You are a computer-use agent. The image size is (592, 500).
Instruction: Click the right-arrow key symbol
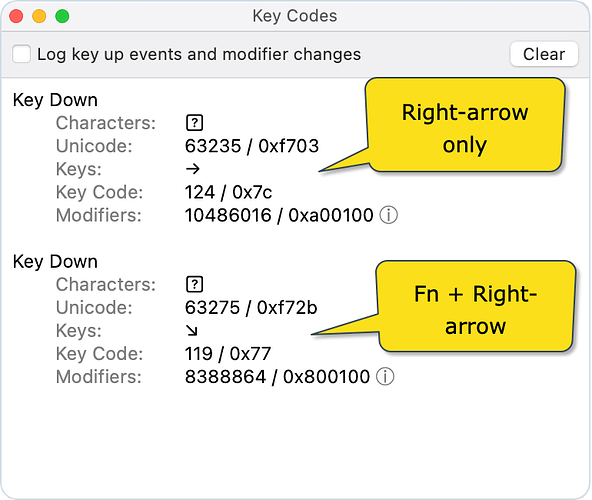point(193,169)
